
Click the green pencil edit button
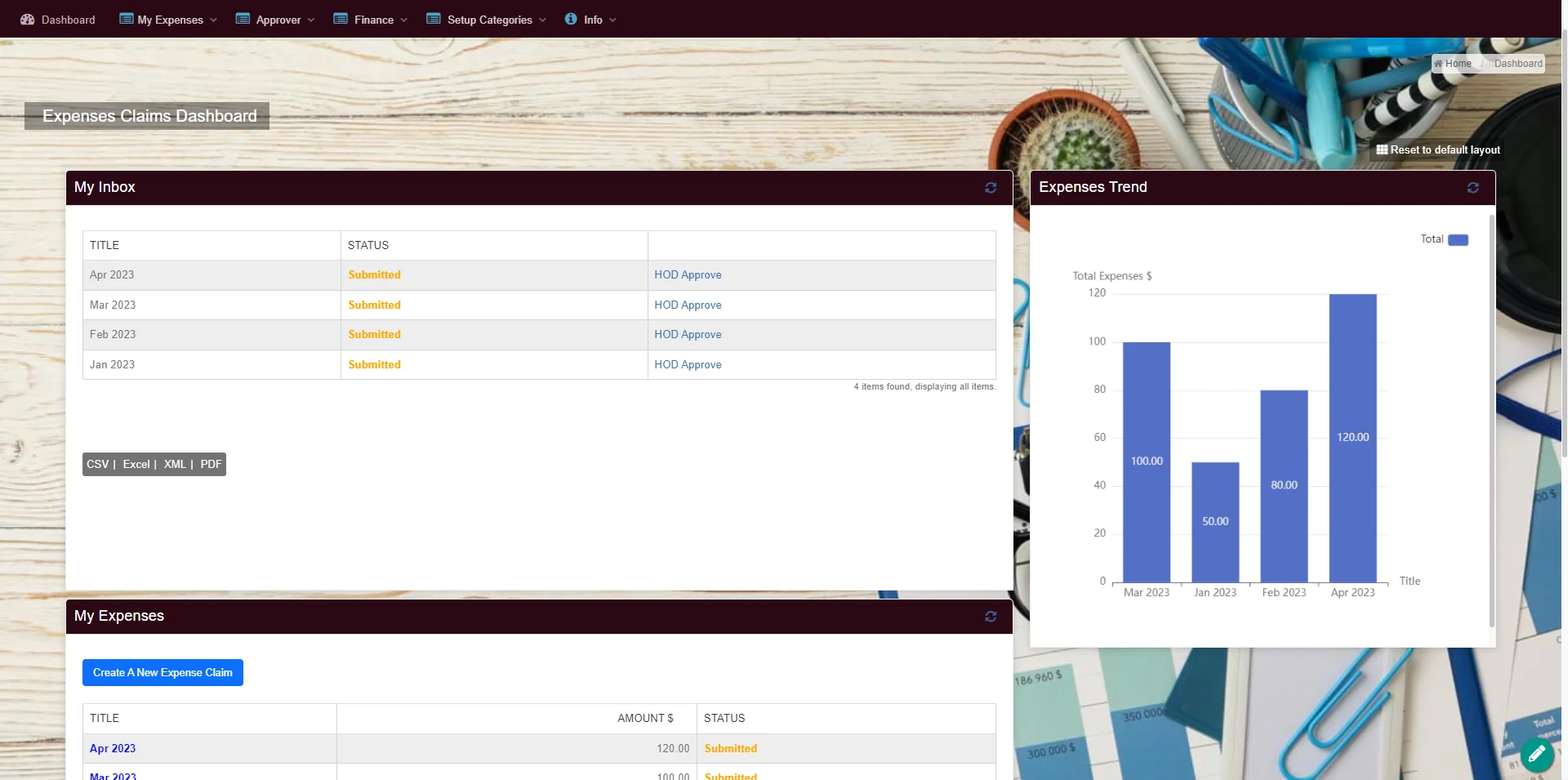coord(1537,755)
